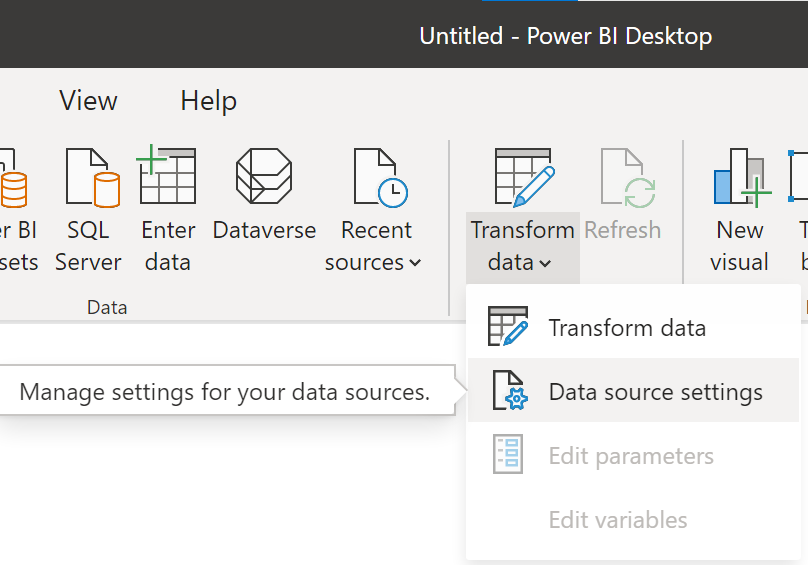Screen dimensions: 808x565
Task: Click the Enter data table icon
Action: pyautogui.click(x=166, y=174)
